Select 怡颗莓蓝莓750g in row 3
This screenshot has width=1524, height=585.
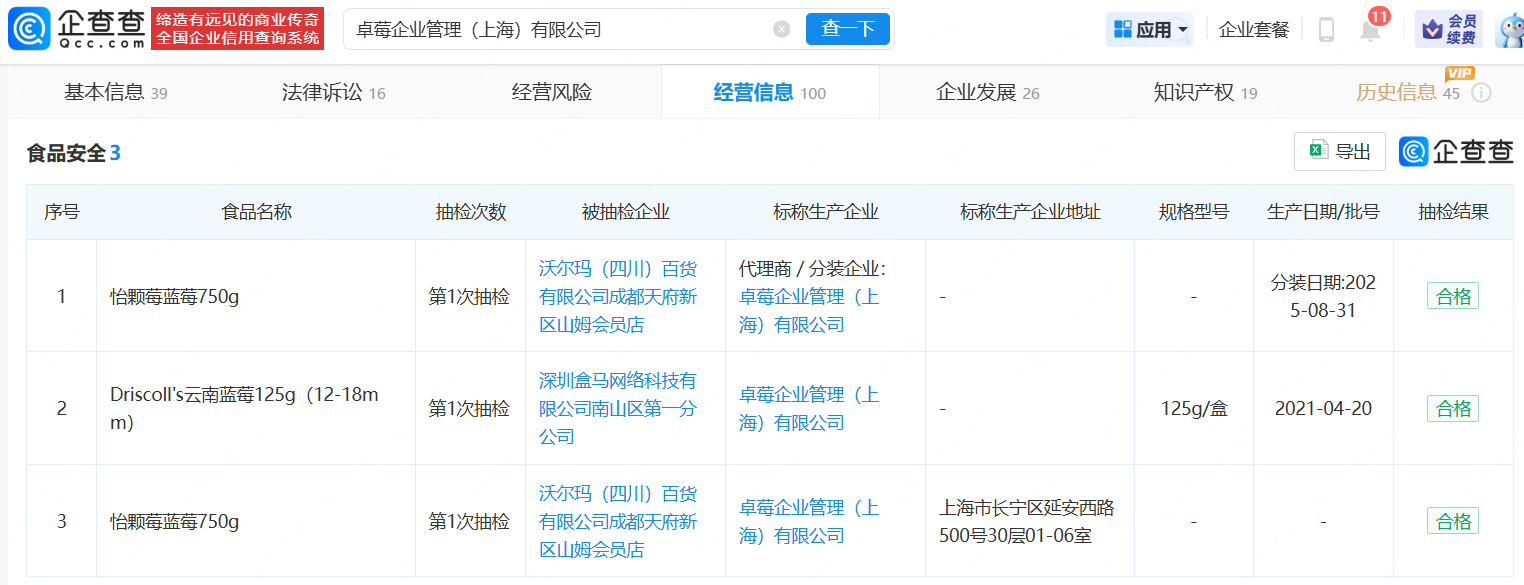(x=175, y=521)
